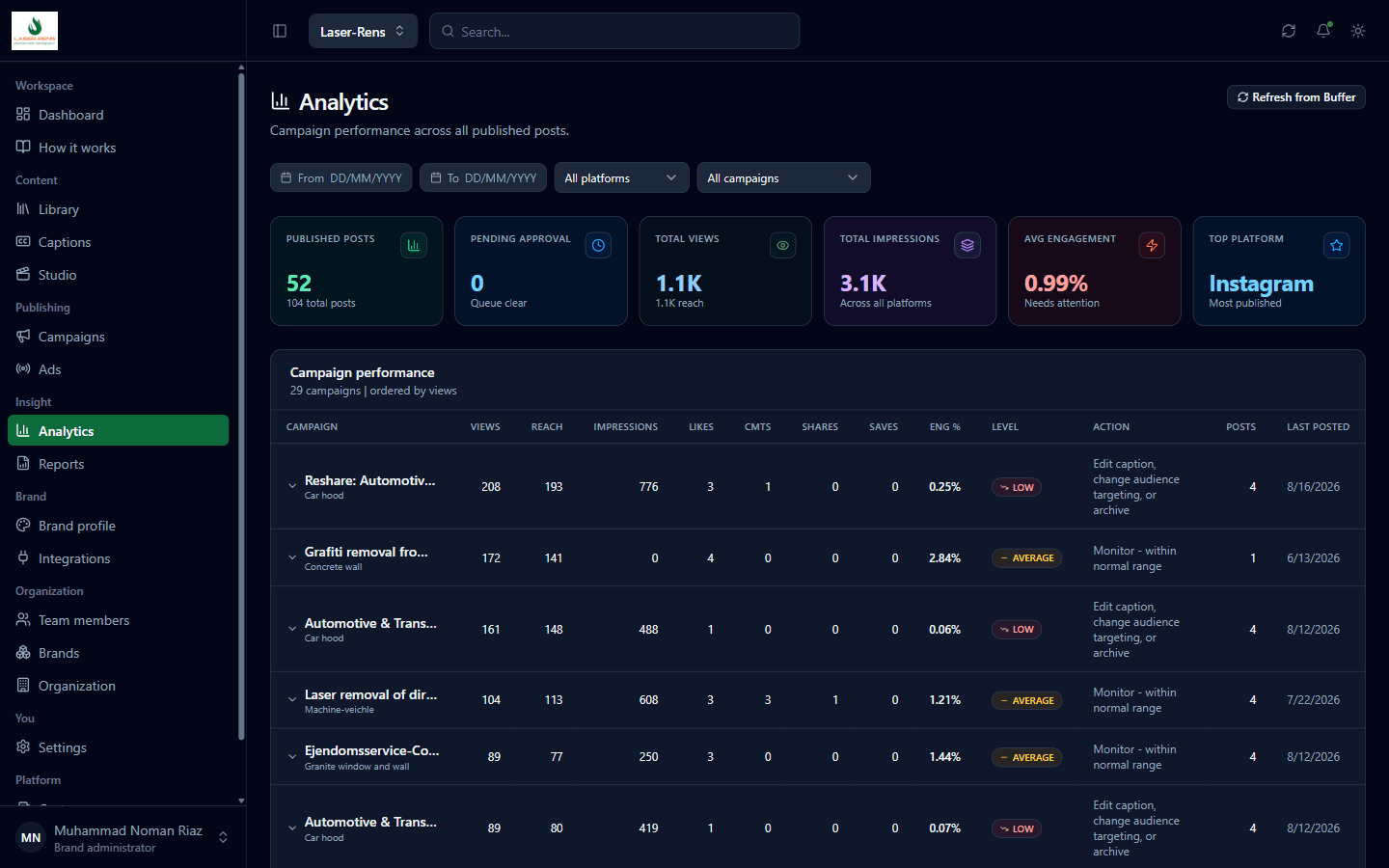Expand the Grafiti removal campaign row

click(x=292, y=557)
